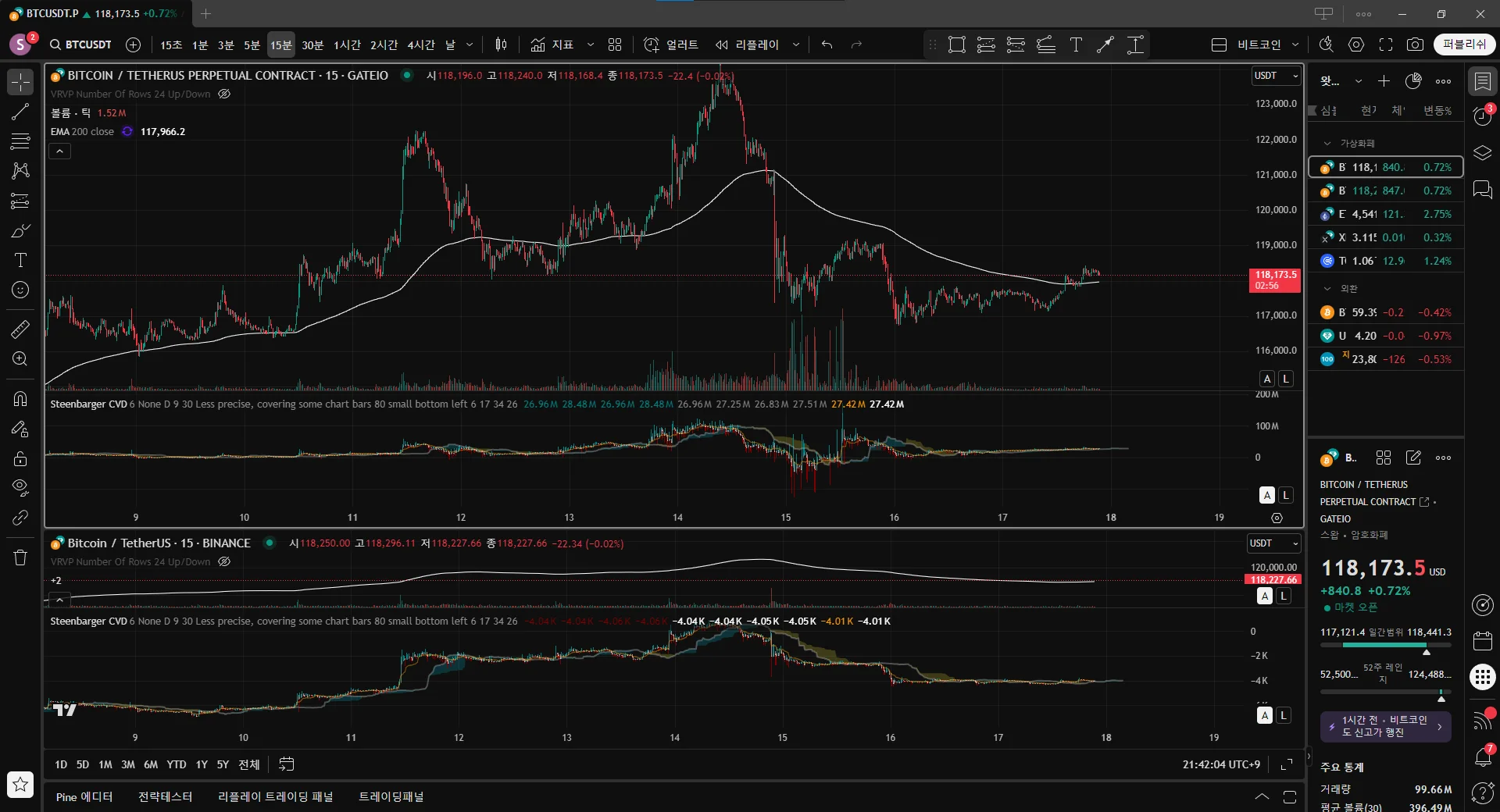Open forecasting and measurement tools
This screenshot has width=1500, height=812.
(x=20, y=201)
